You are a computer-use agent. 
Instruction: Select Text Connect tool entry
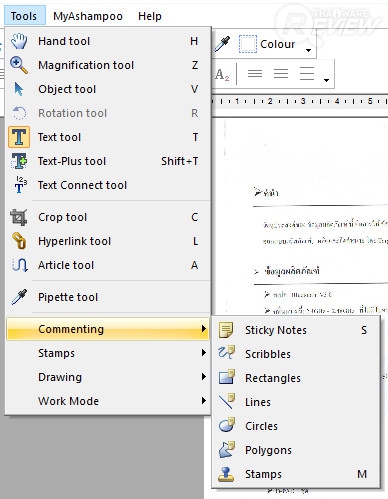pyautogui.click(x=108, y=185)
